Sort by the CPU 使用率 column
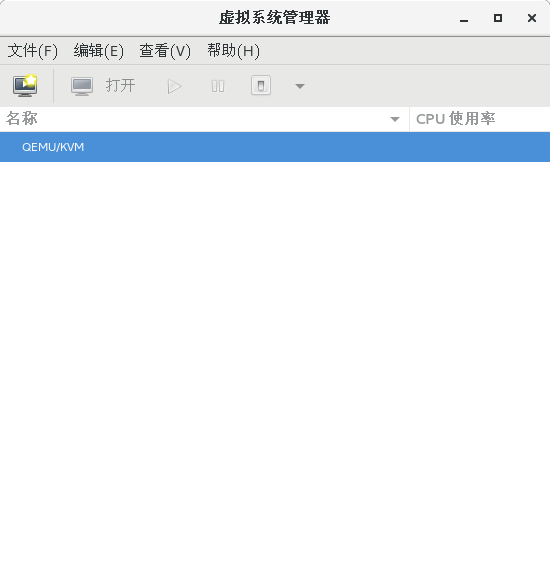 coord(480,119)
